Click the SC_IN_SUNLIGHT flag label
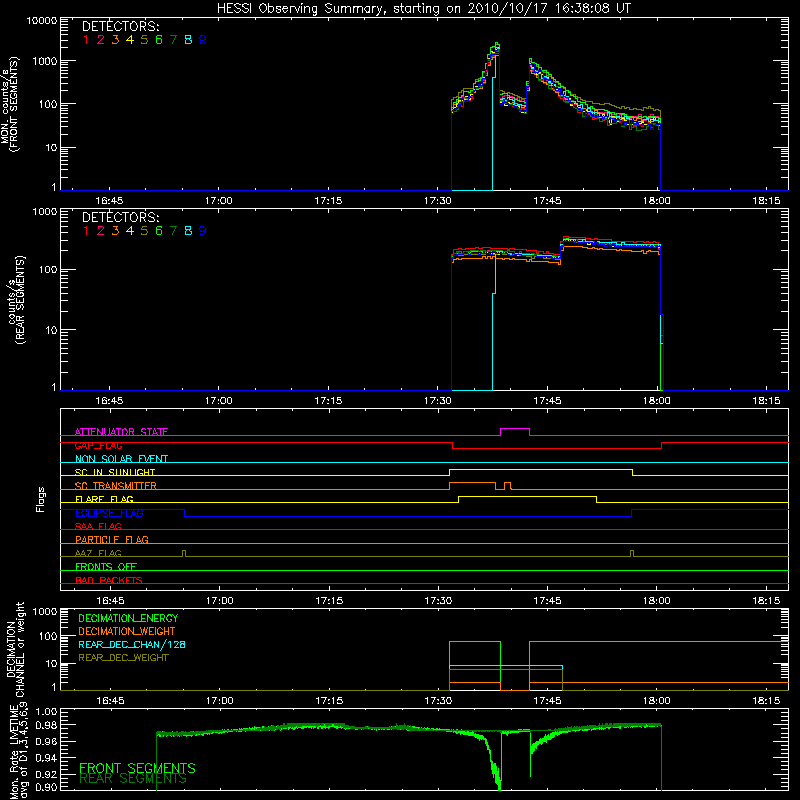 point(115,472)
